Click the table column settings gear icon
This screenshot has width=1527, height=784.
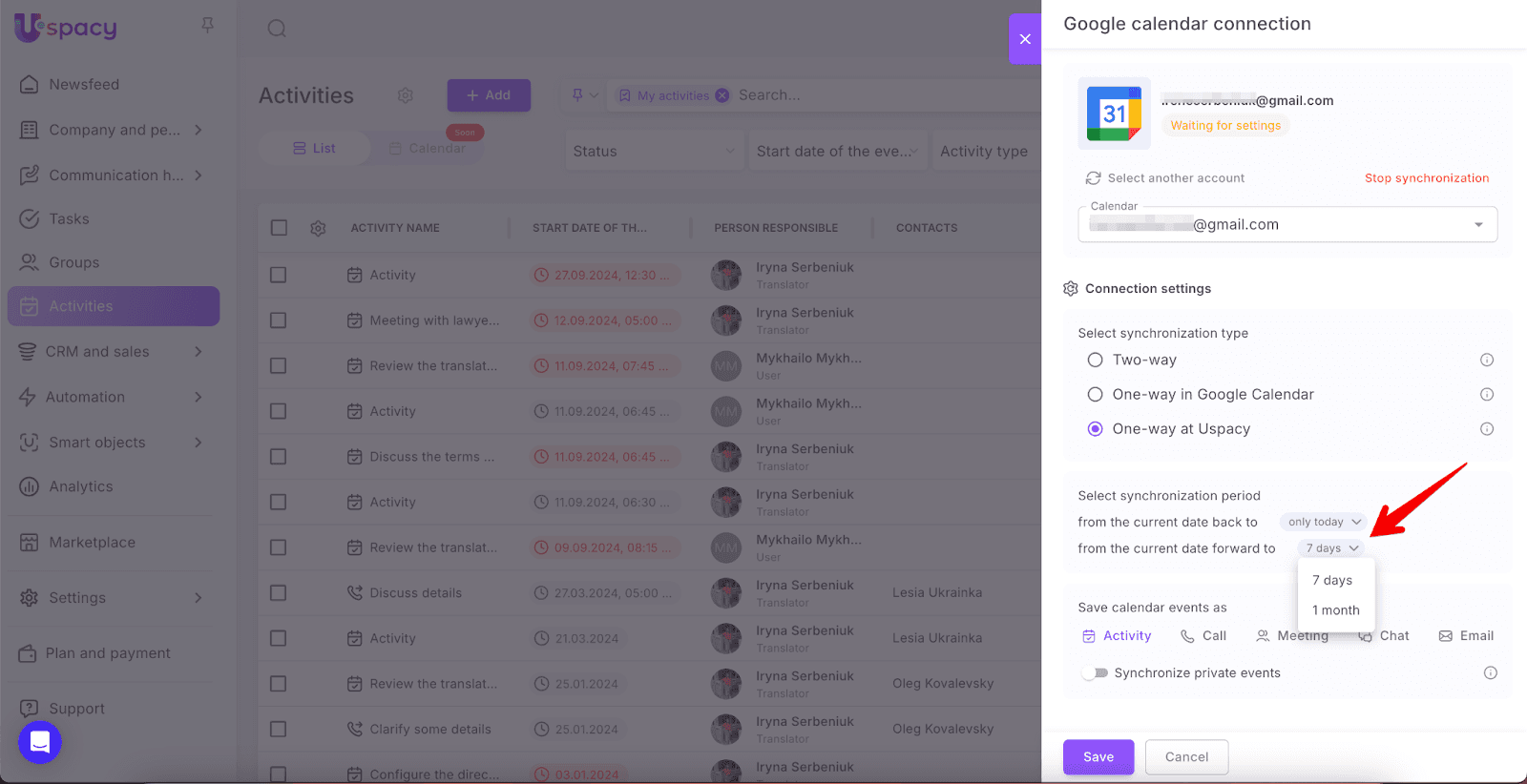pyautogui.click(x=318, y=228)
